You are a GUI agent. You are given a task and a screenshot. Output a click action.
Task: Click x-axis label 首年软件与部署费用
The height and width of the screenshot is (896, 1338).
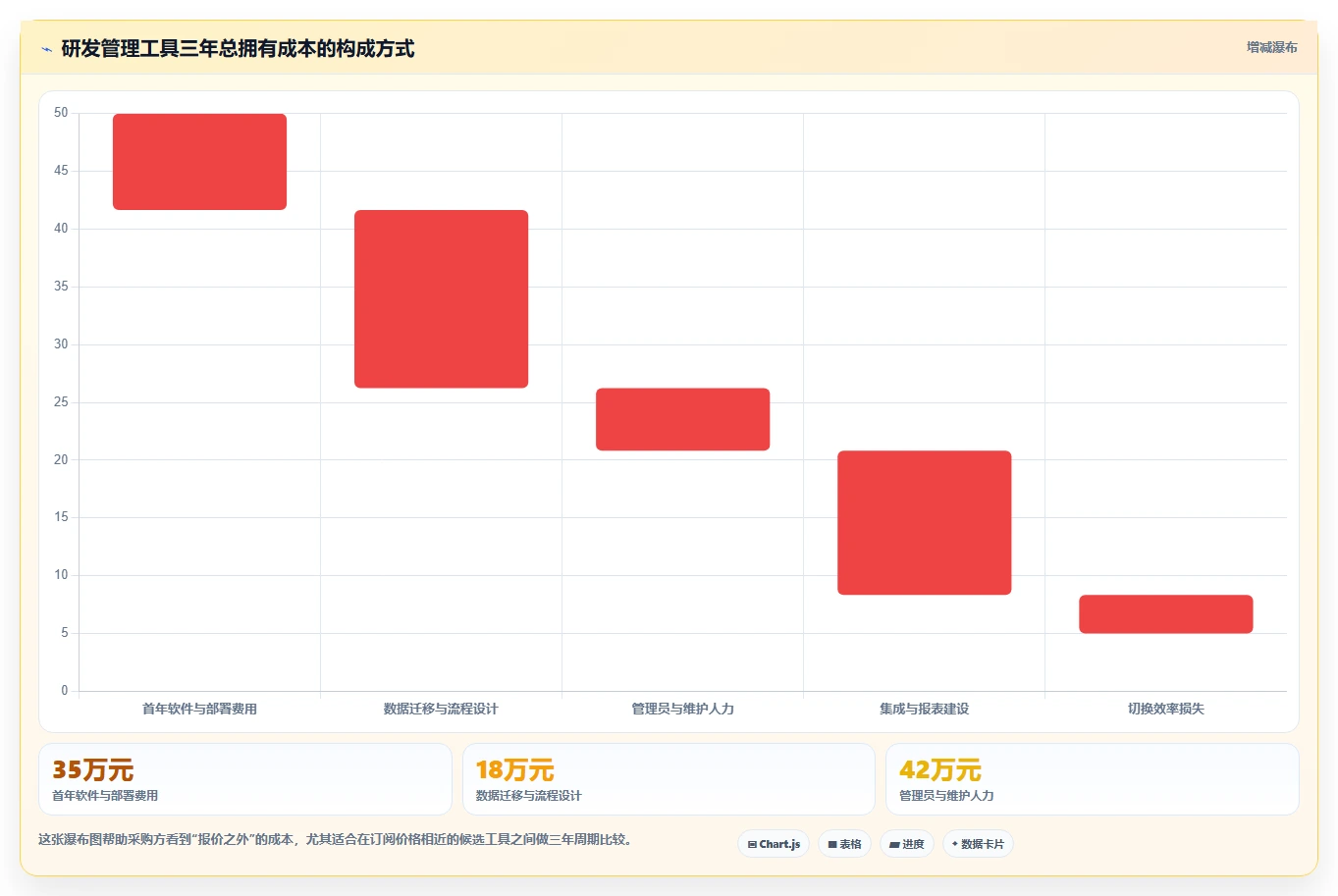(x=199, y=709)
